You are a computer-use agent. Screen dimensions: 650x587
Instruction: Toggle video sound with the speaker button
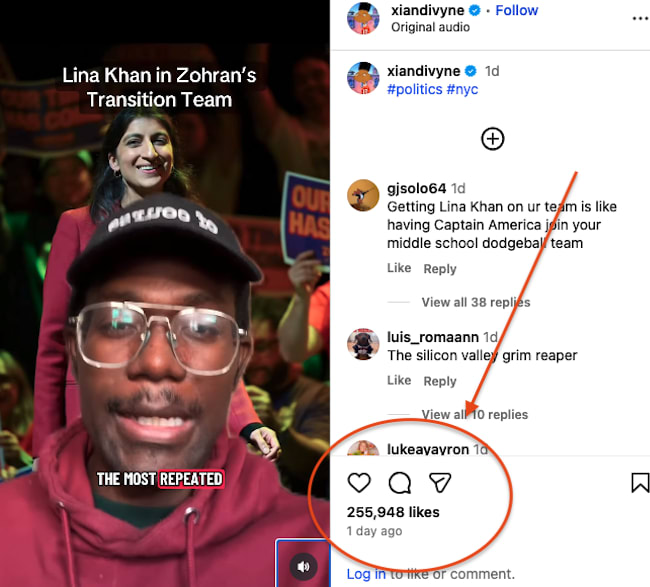pos(303,566)
